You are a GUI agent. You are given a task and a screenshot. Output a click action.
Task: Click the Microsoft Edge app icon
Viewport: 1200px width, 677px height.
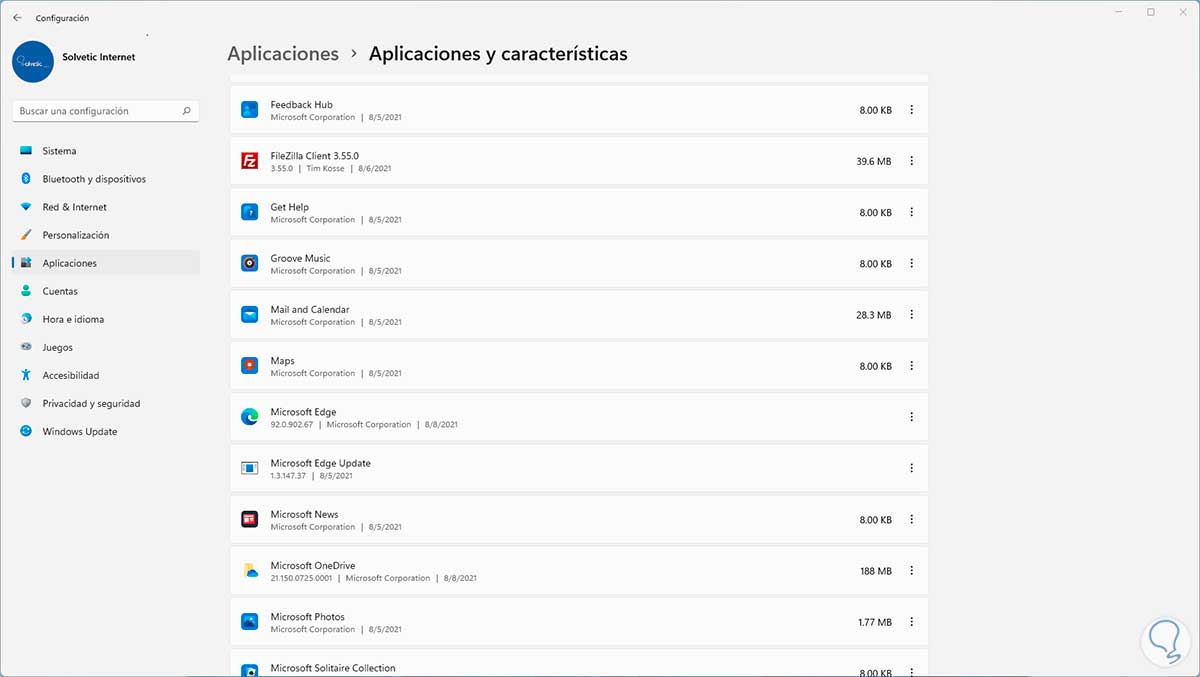[250, 417]
